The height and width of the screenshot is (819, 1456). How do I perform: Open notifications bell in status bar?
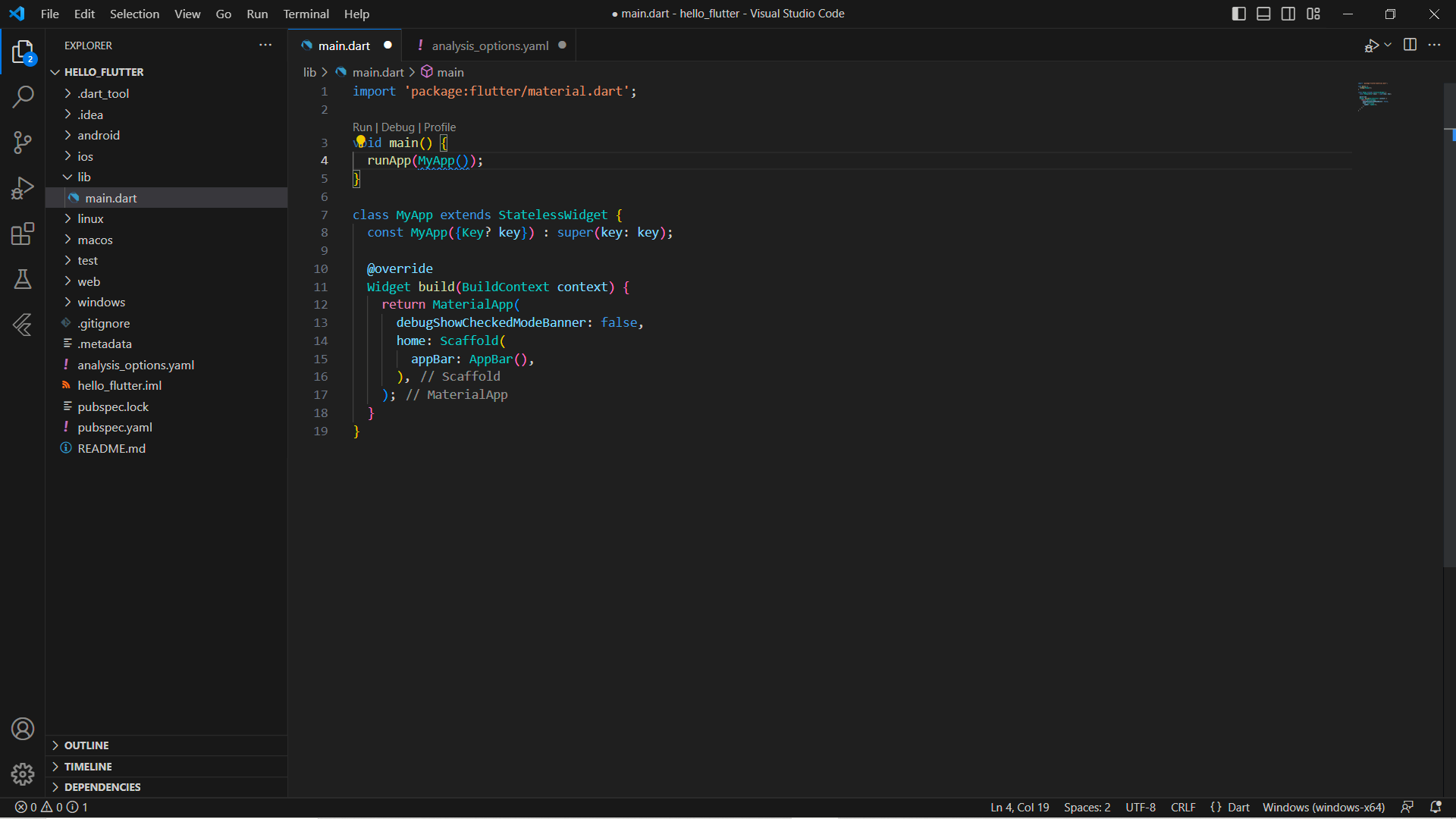click(x=1436, y=808)
